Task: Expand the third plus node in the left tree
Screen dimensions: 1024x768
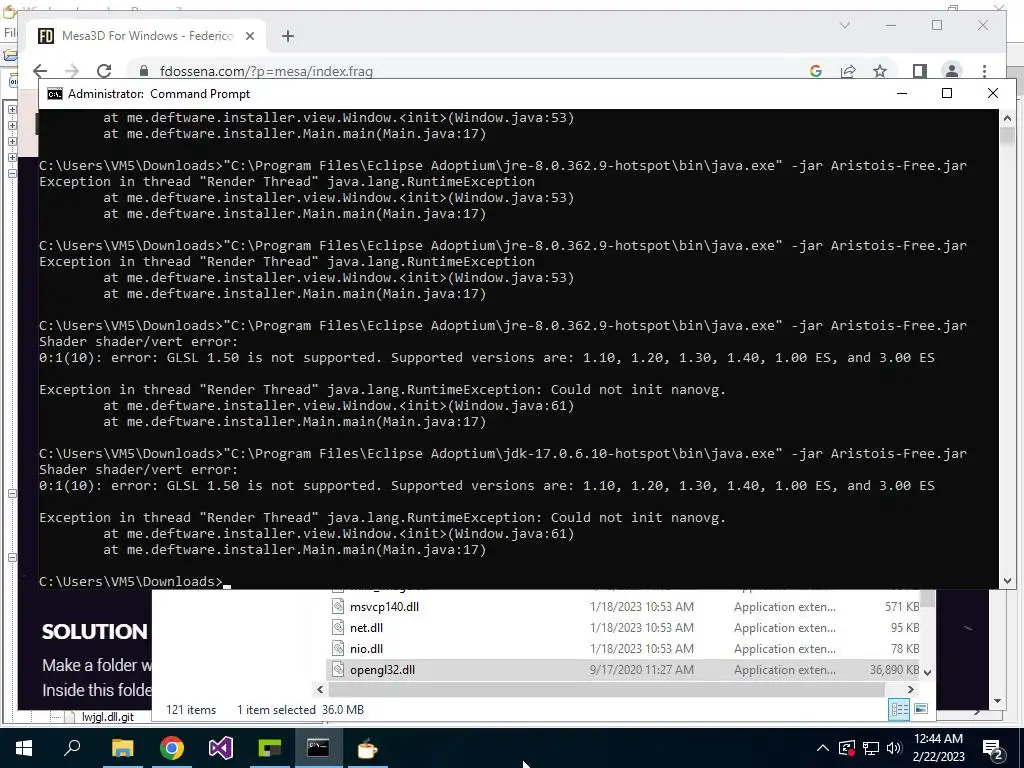Action: coord(12,141)
